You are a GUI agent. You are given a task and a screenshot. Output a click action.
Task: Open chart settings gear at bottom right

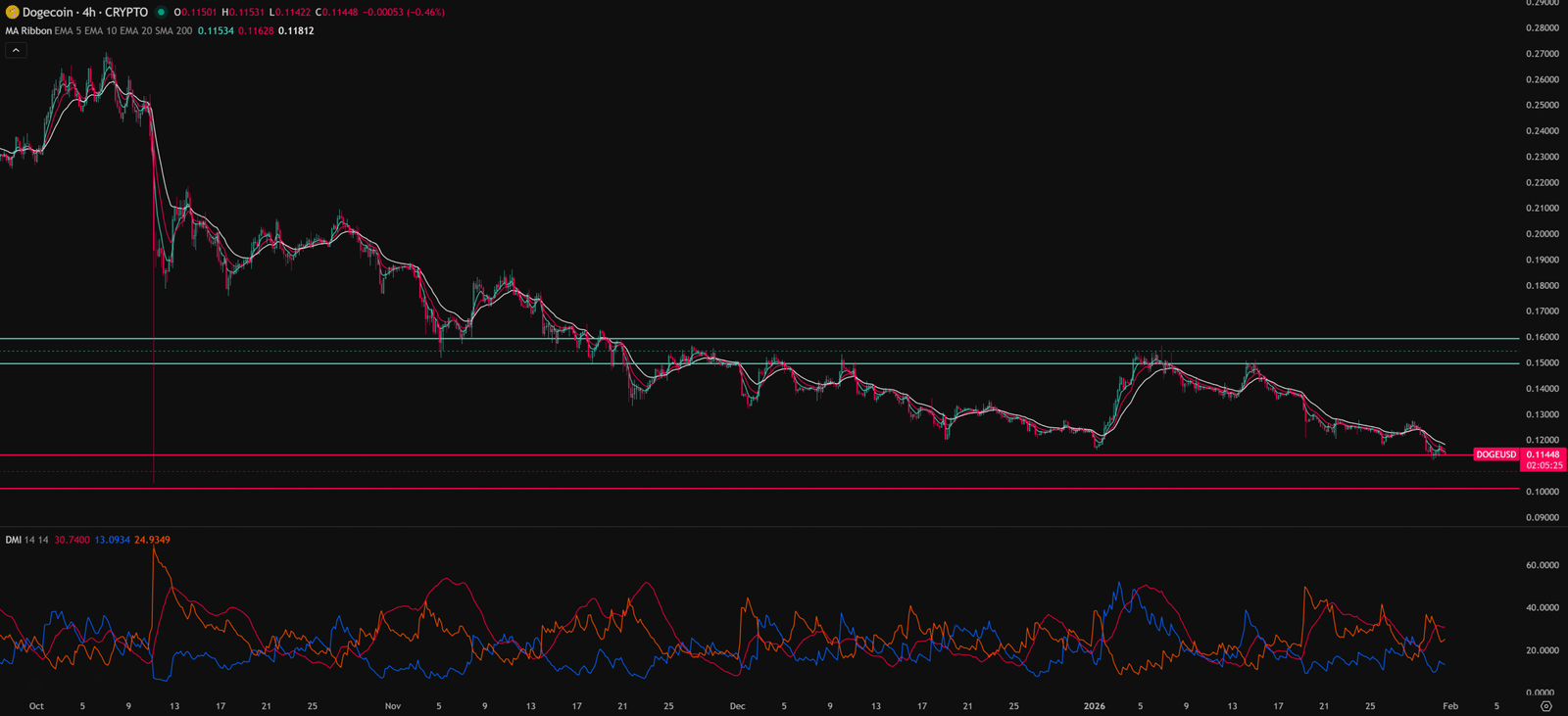(1546, 706)
